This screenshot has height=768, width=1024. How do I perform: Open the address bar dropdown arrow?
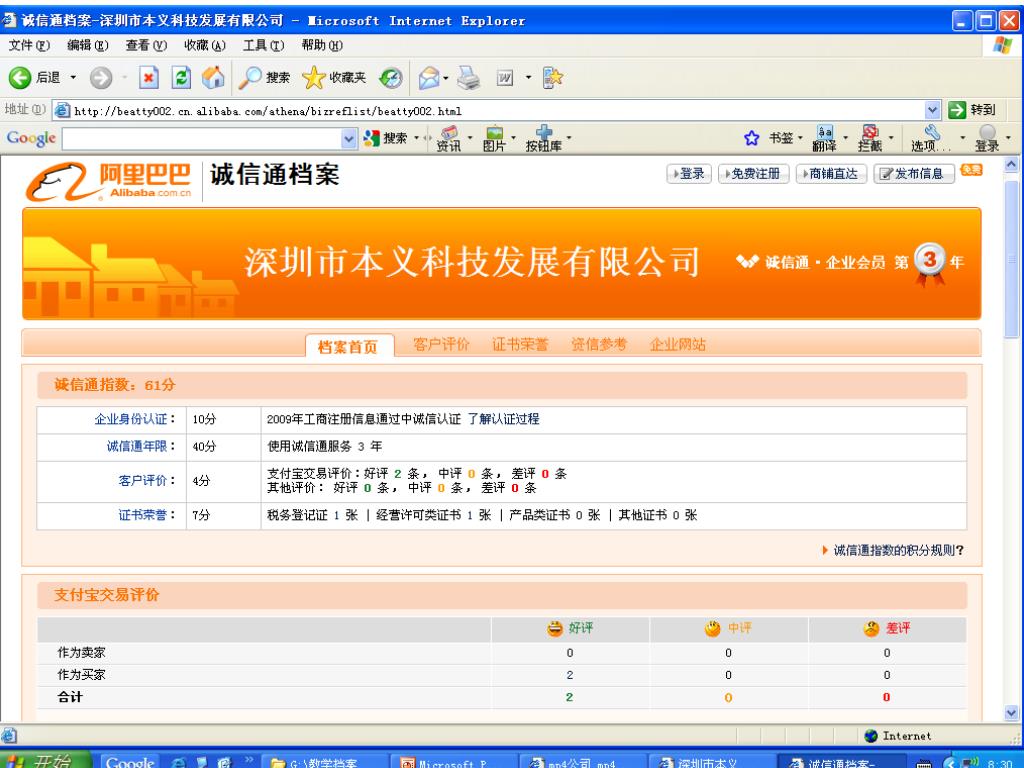pos(933,110)
